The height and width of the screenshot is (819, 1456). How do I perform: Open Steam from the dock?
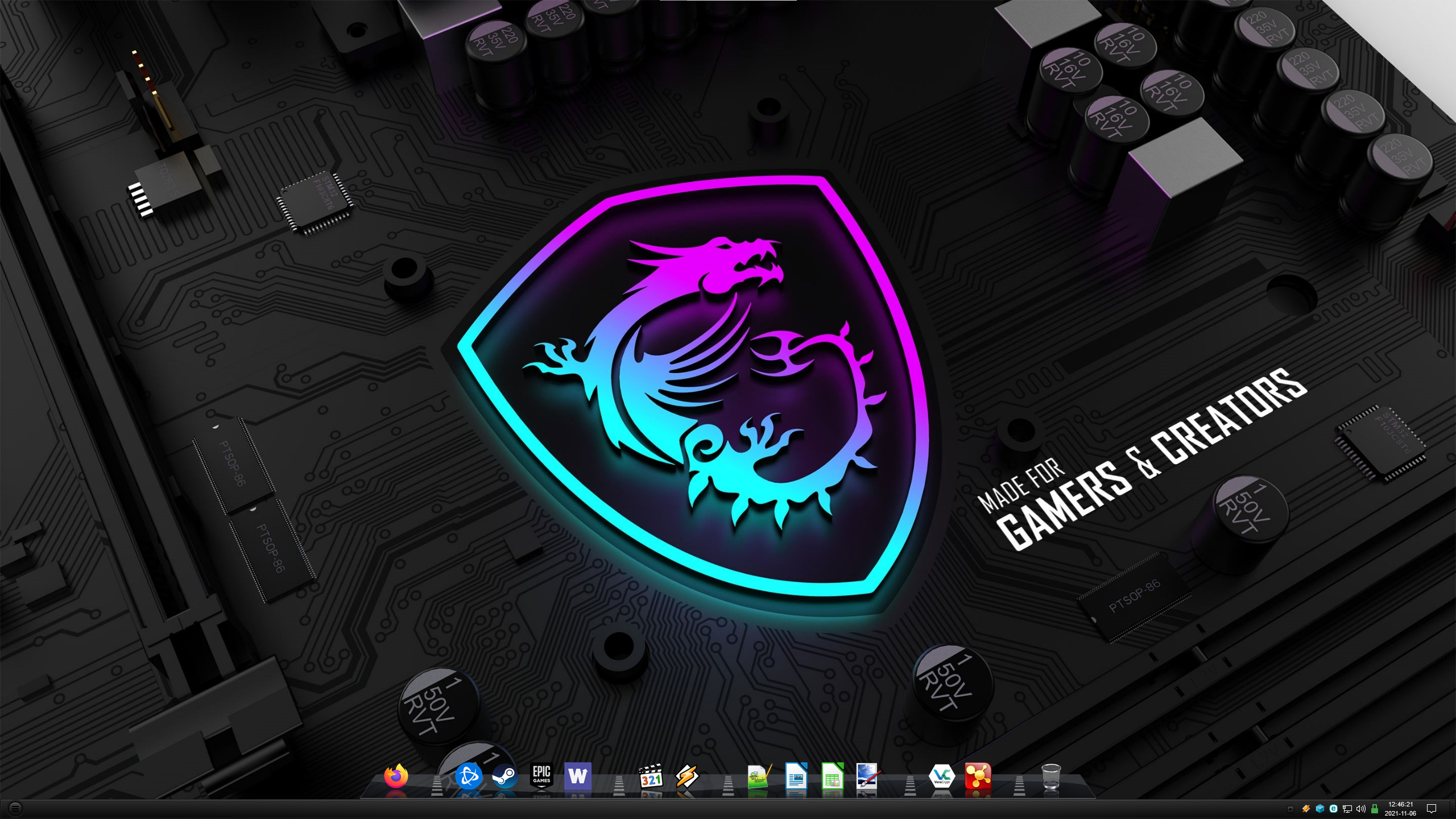[504, 776]
